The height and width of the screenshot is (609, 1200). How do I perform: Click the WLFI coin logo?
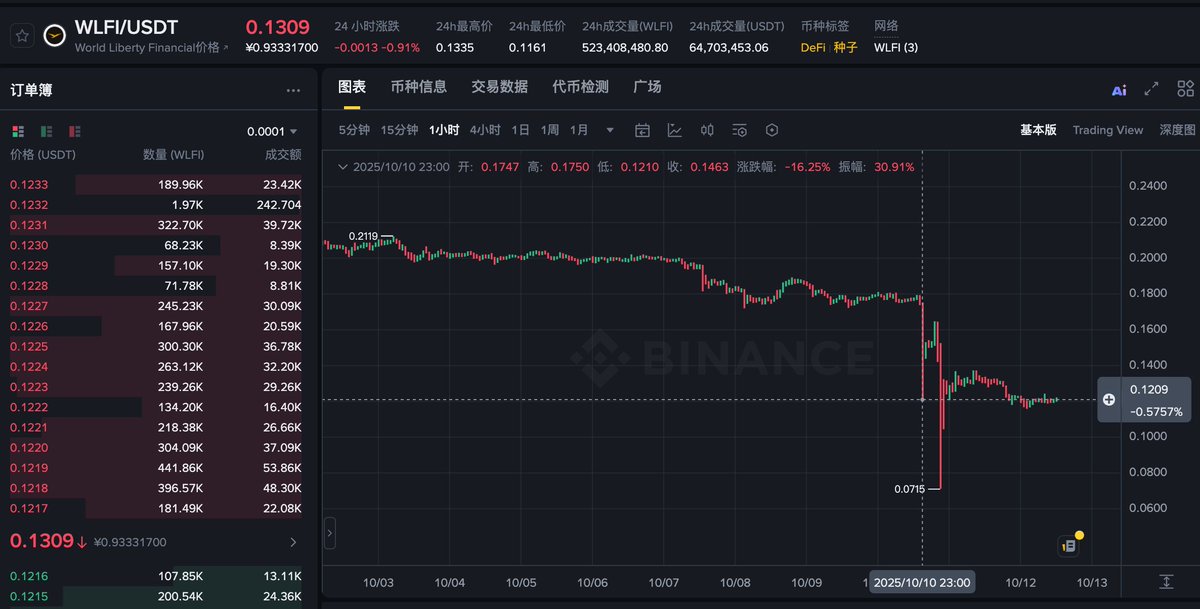click(54, 35)
